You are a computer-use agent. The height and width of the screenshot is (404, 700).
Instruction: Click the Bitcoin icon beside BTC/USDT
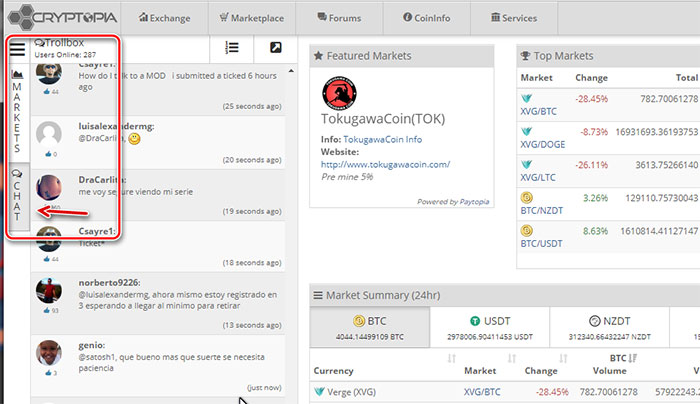pyautogui.click(x=527, y=230)
